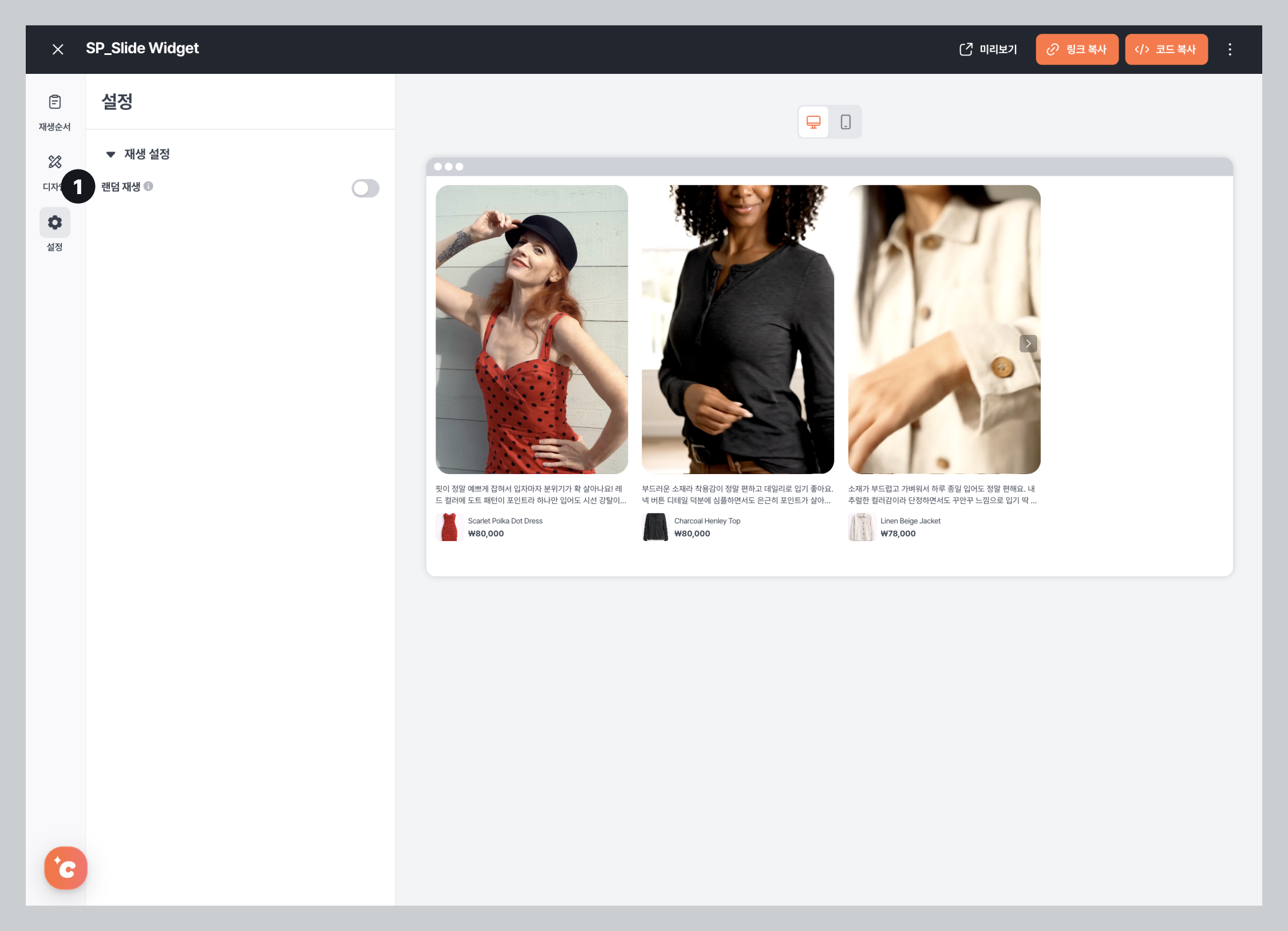
Task: Advance slider with the next arrow
Action: point(1028,344)
